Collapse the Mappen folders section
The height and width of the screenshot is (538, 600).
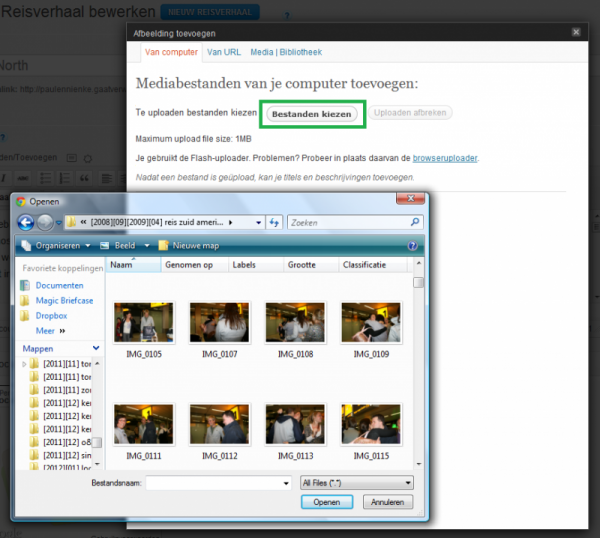point(97,348)
